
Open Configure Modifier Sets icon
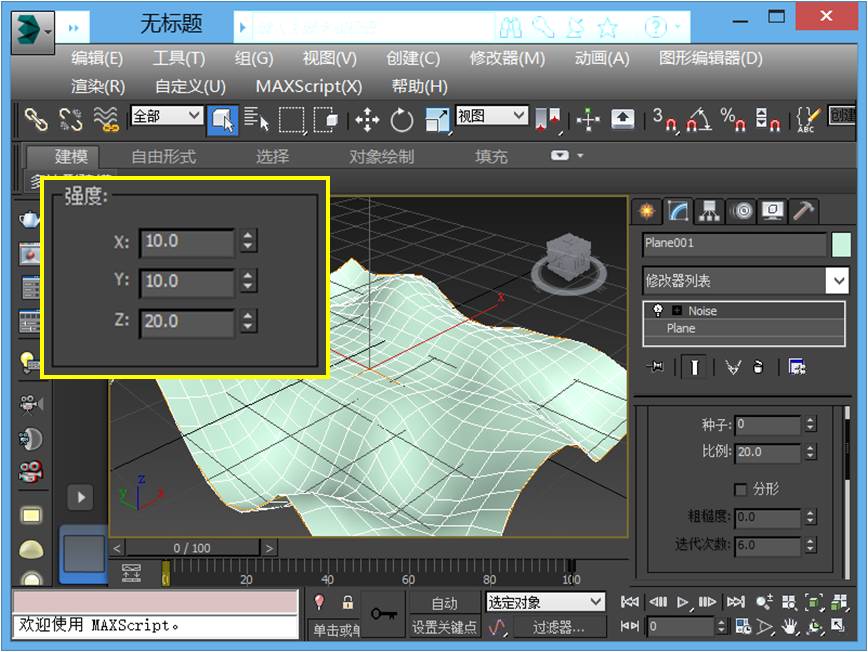(797, 367)
